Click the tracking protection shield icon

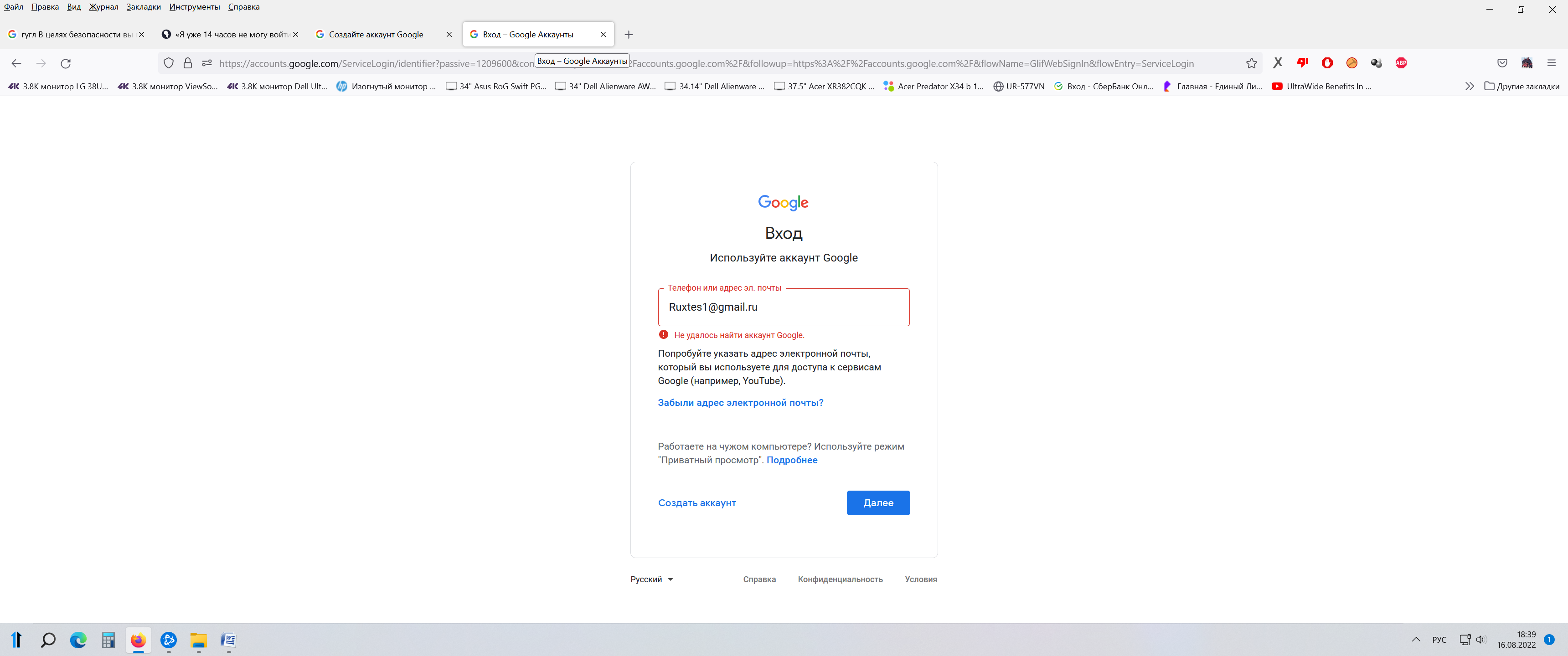(x=169, y=63)
